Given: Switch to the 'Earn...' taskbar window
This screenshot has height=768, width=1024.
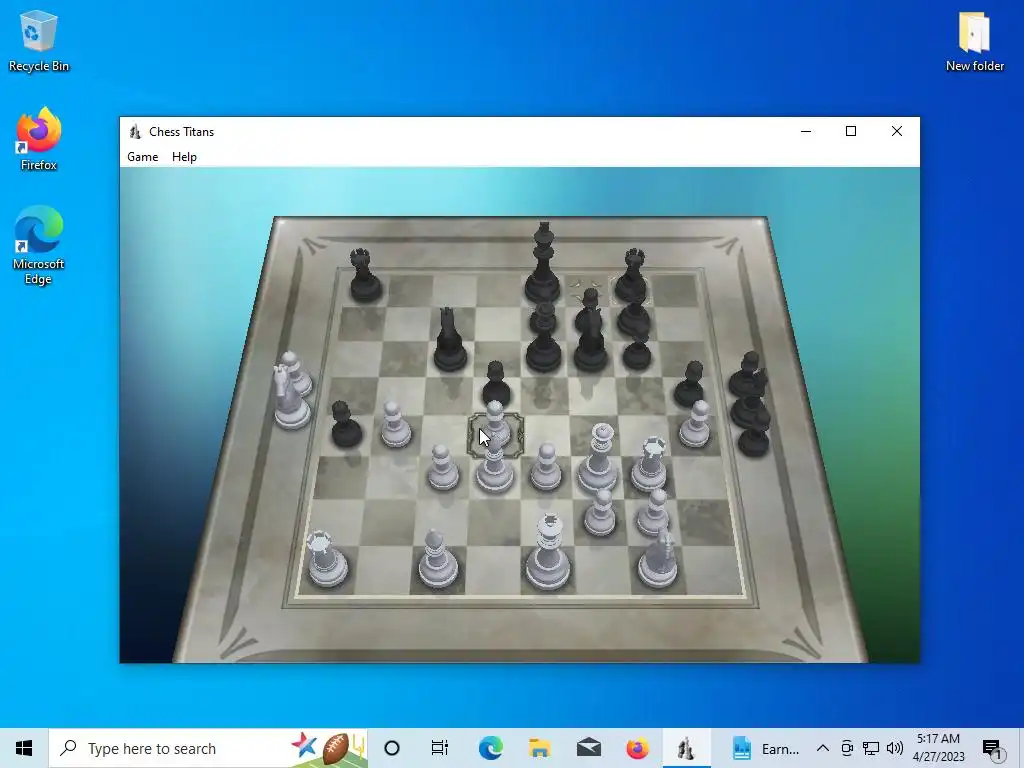Looking at the screenshot, I should tap(764, 748).
